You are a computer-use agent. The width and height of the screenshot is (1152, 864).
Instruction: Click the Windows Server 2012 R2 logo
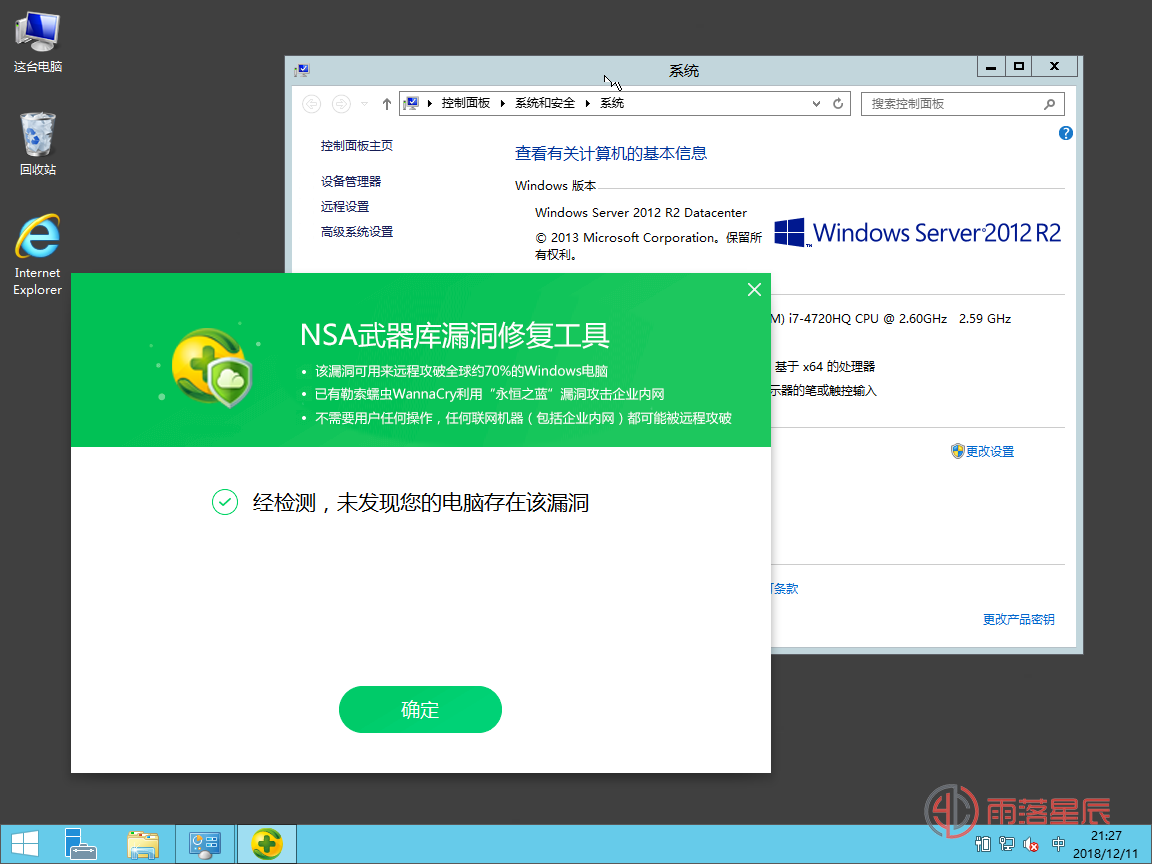(918, 233)
